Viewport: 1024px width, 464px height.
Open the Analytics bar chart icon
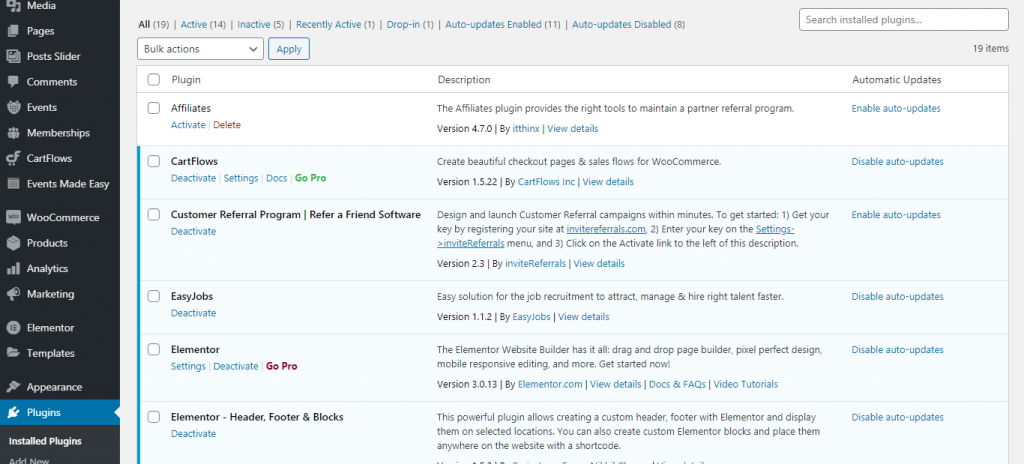12,269
